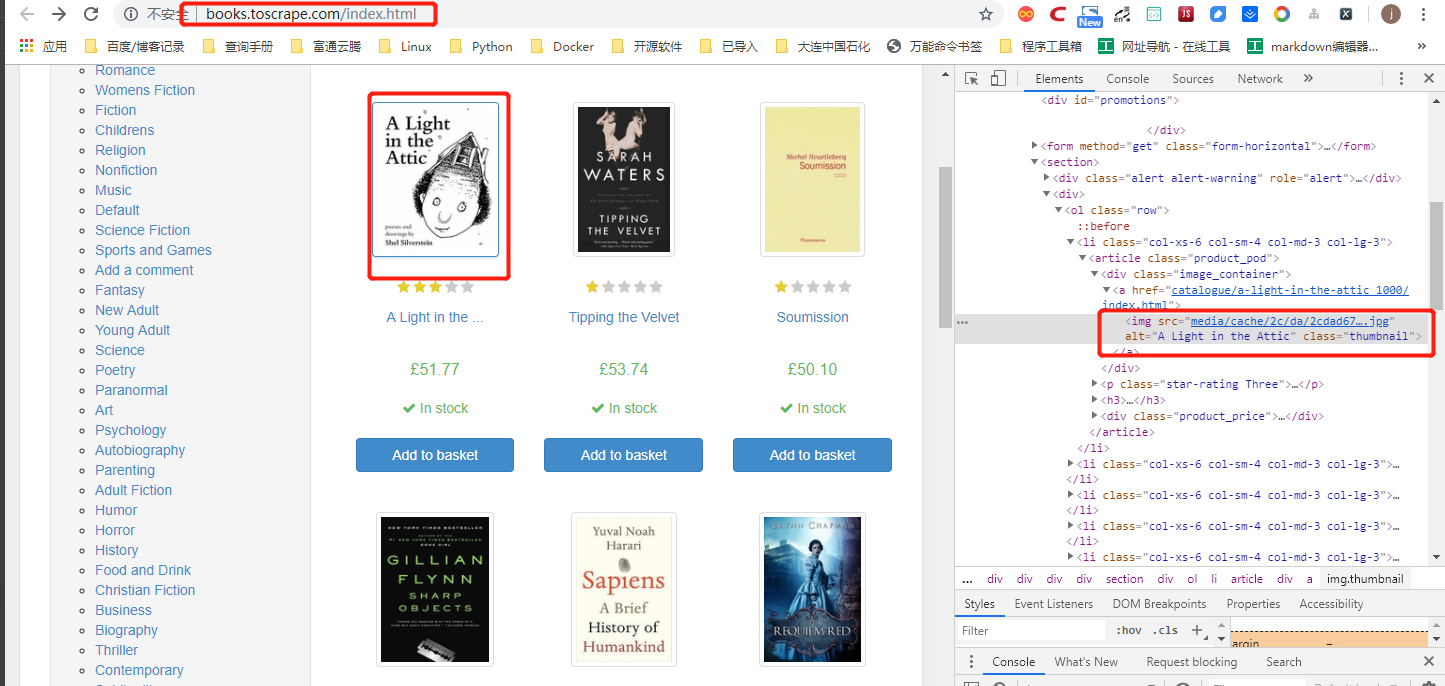Switch to the Sources DevTools tab

point(1193,78)
